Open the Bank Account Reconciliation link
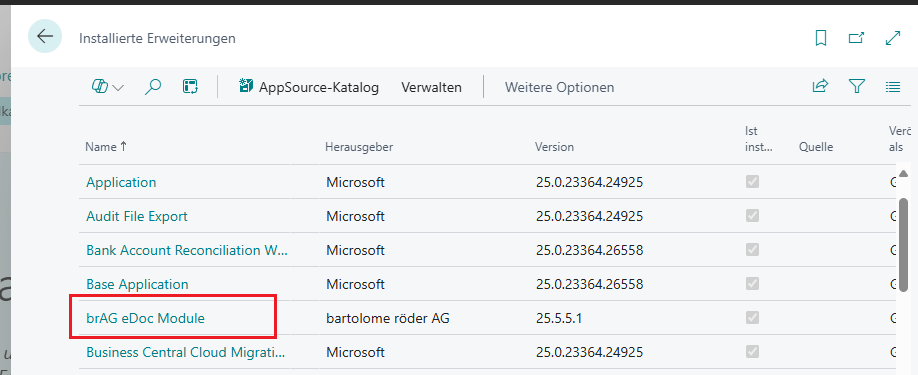The height and width of the screenshot is (375, 918). 187,250
